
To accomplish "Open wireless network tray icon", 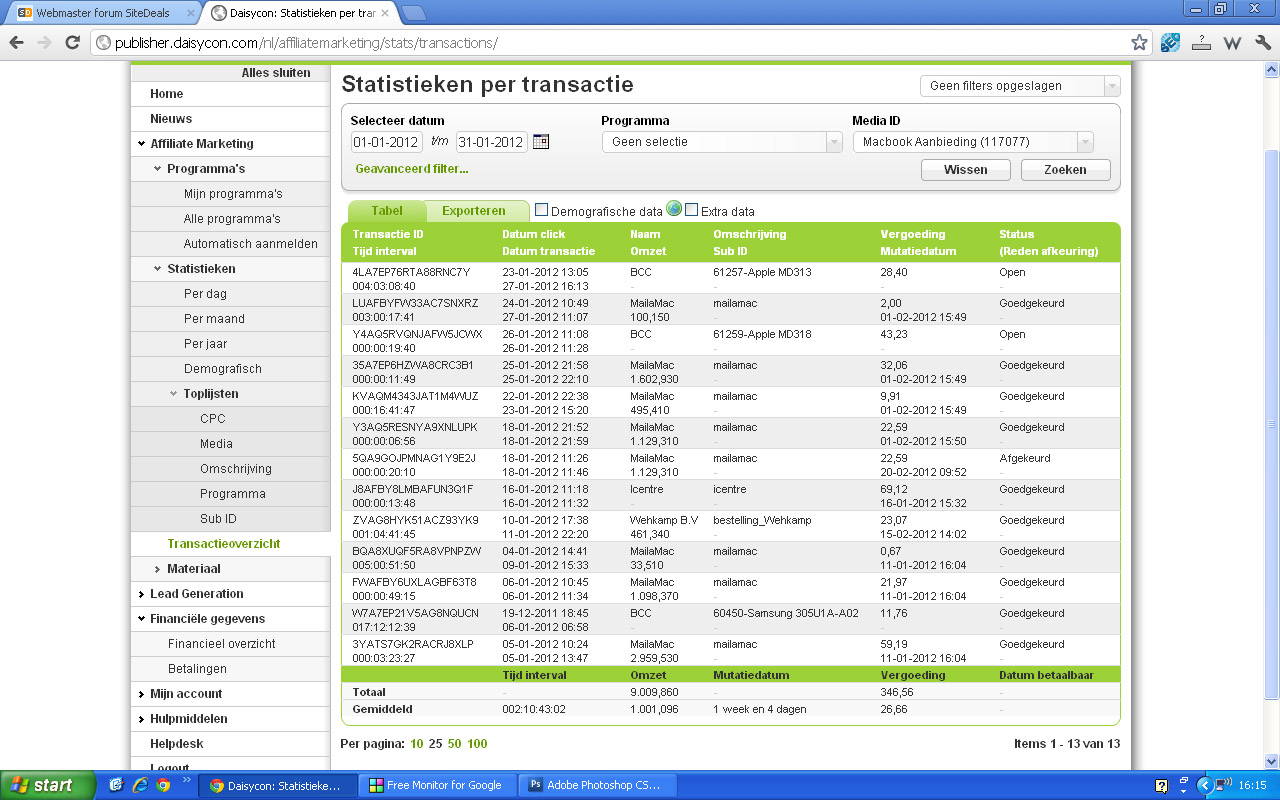I will pos(1223,786).
